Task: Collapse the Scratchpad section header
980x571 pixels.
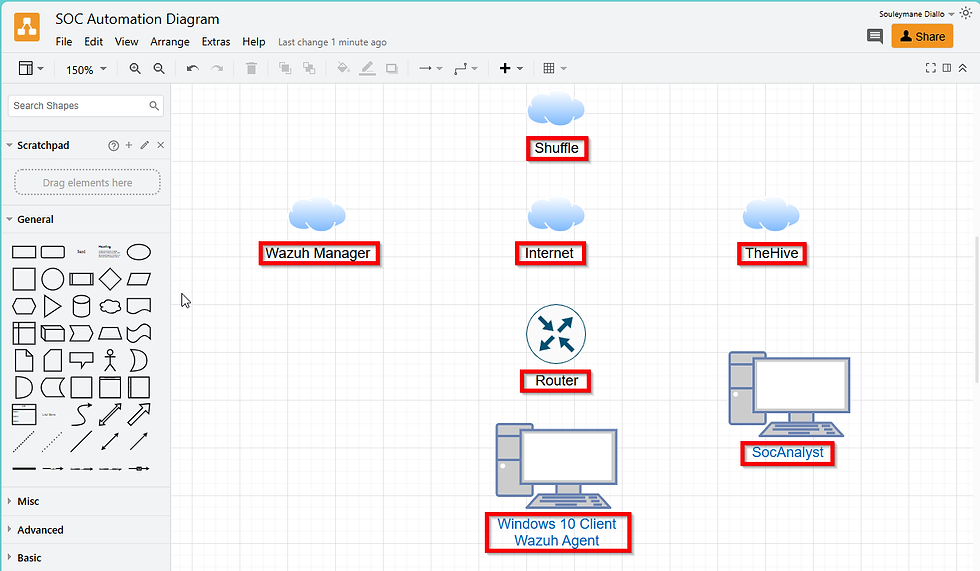Action: coord(42,146)
